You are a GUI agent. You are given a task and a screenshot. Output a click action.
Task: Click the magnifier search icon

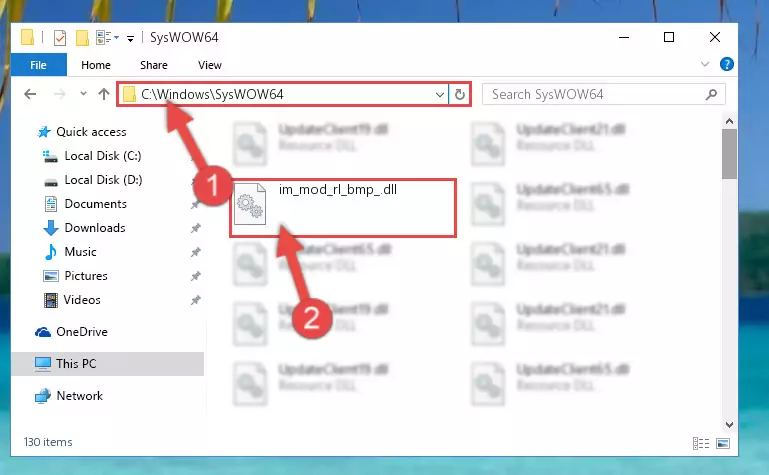pyautogui.click(x=711, y=94)
